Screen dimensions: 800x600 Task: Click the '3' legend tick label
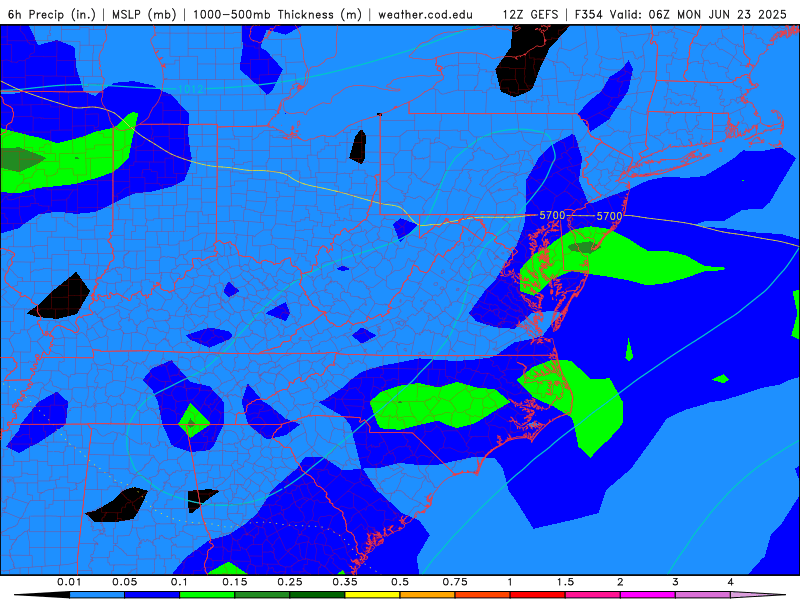(x=676, y=582)
